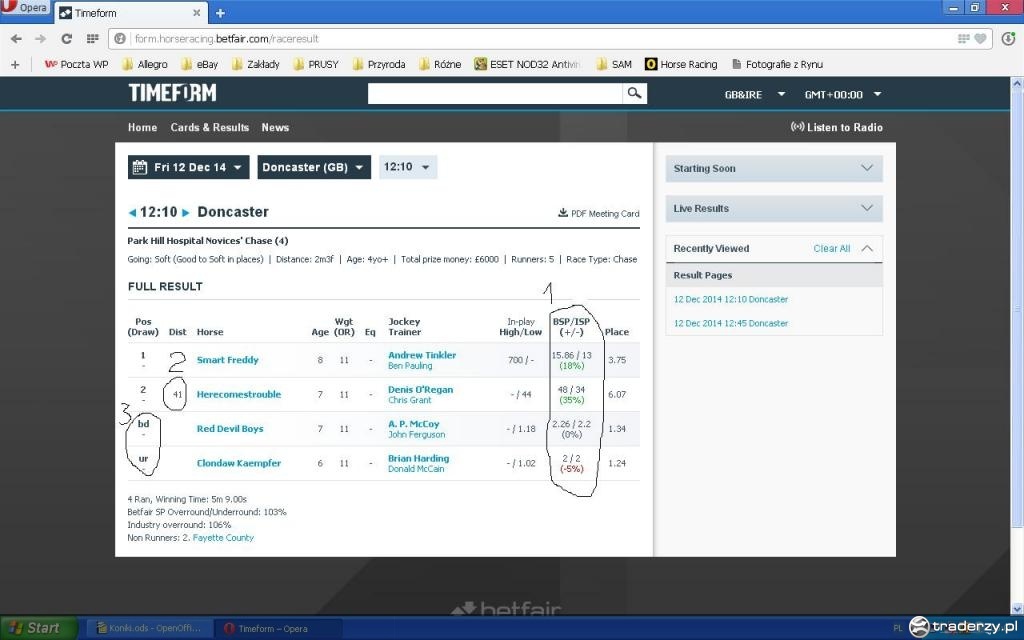Open the PRUSY bookmark folder

click(x=316, y=65)
